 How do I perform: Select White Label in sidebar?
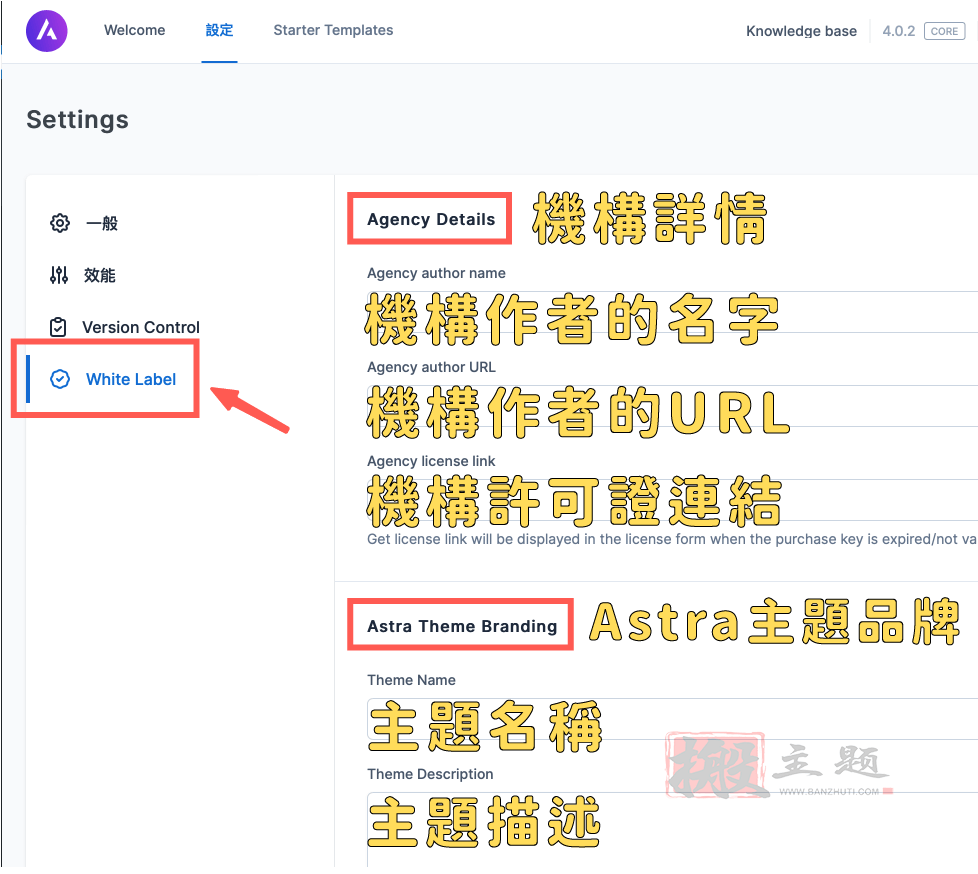[131, 379]
